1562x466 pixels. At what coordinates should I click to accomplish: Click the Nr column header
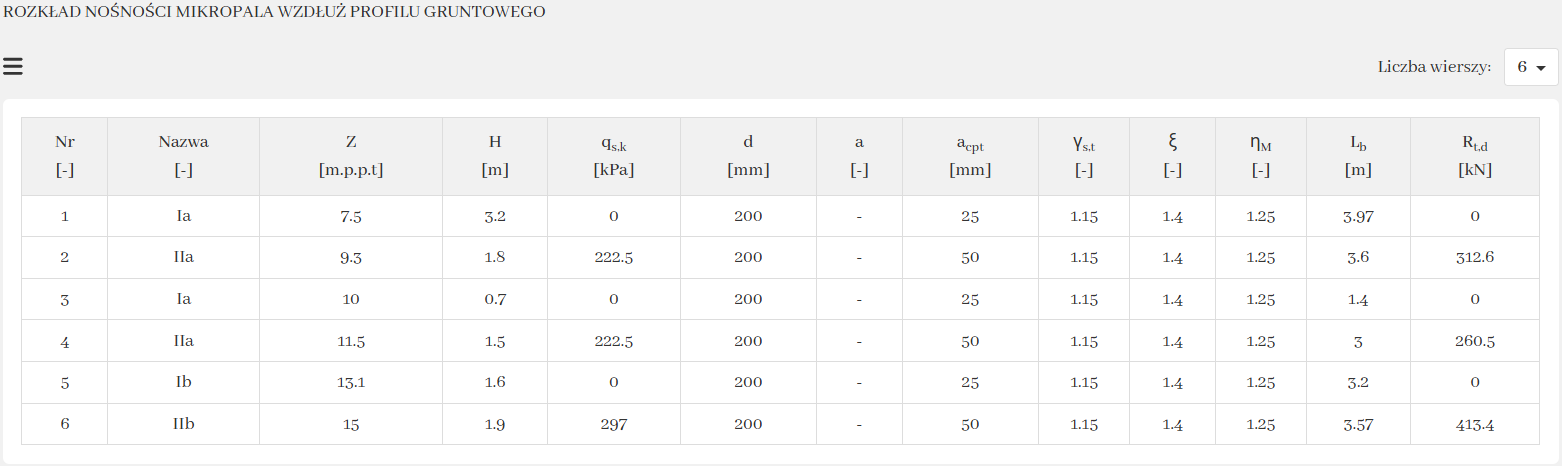click(x=65, y=156)
